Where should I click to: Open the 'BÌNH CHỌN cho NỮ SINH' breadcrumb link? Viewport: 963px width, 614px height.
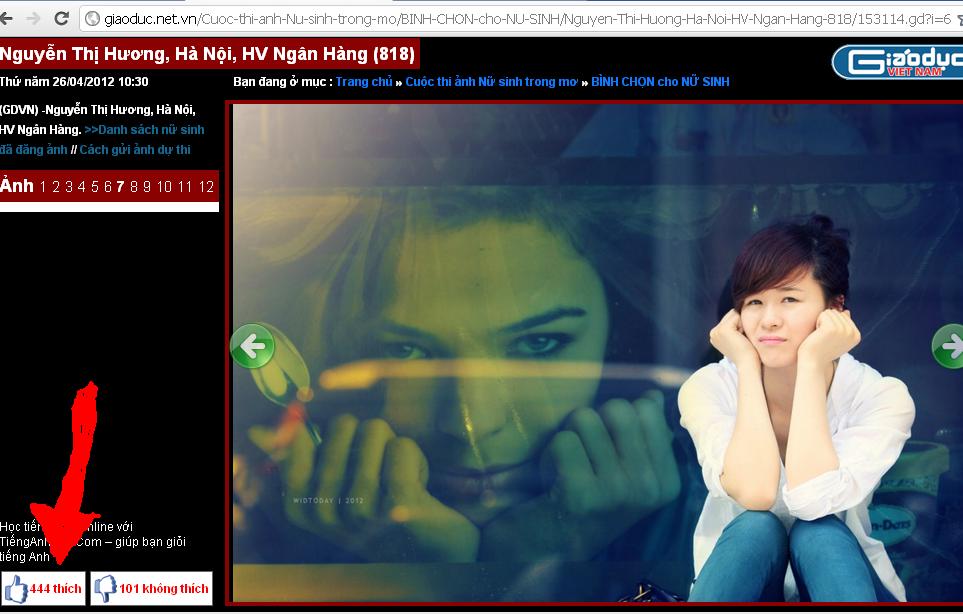tap(660, 82)
